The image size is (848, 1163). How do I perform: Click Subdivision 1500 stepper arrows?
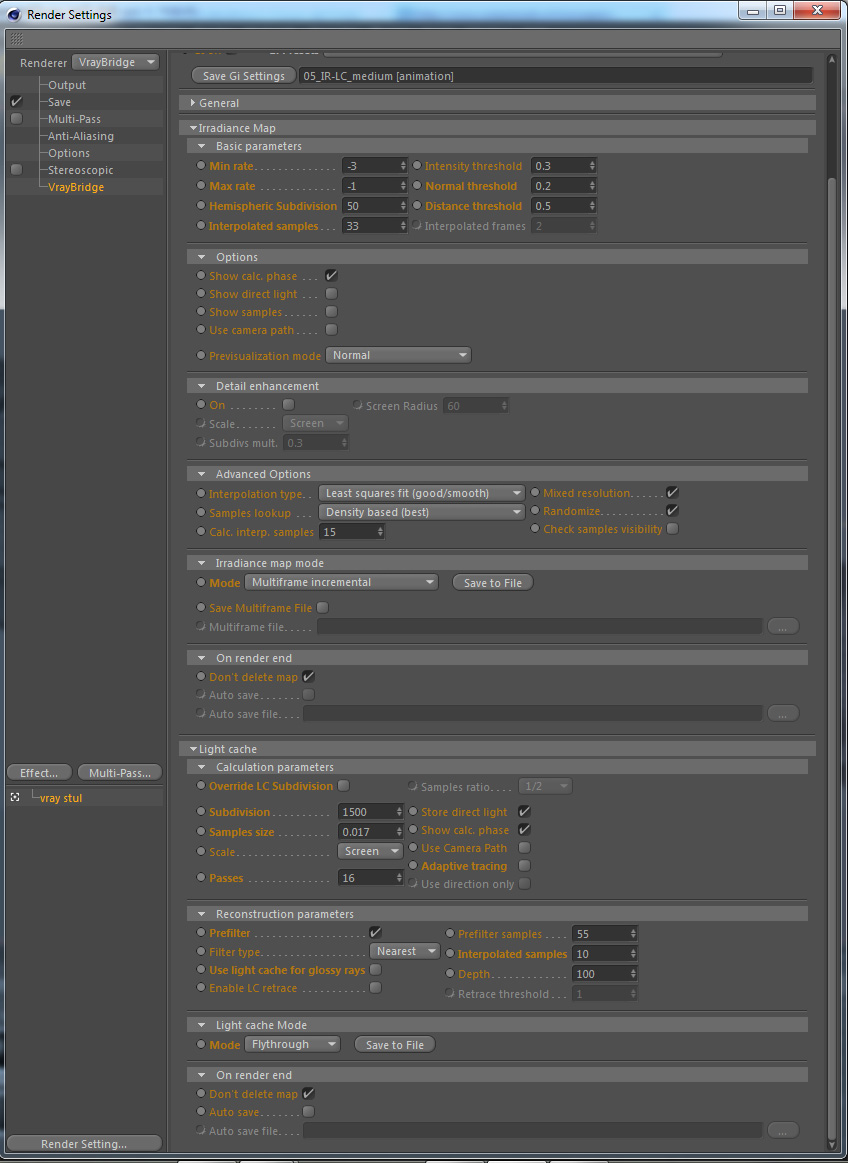click(398, 812)
